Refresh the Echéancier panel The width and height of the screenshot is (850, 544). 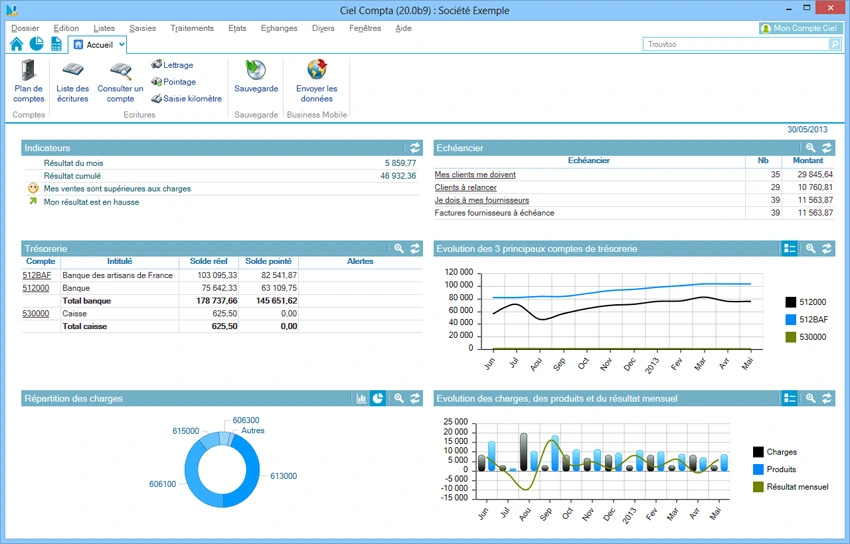coord(827,147)
